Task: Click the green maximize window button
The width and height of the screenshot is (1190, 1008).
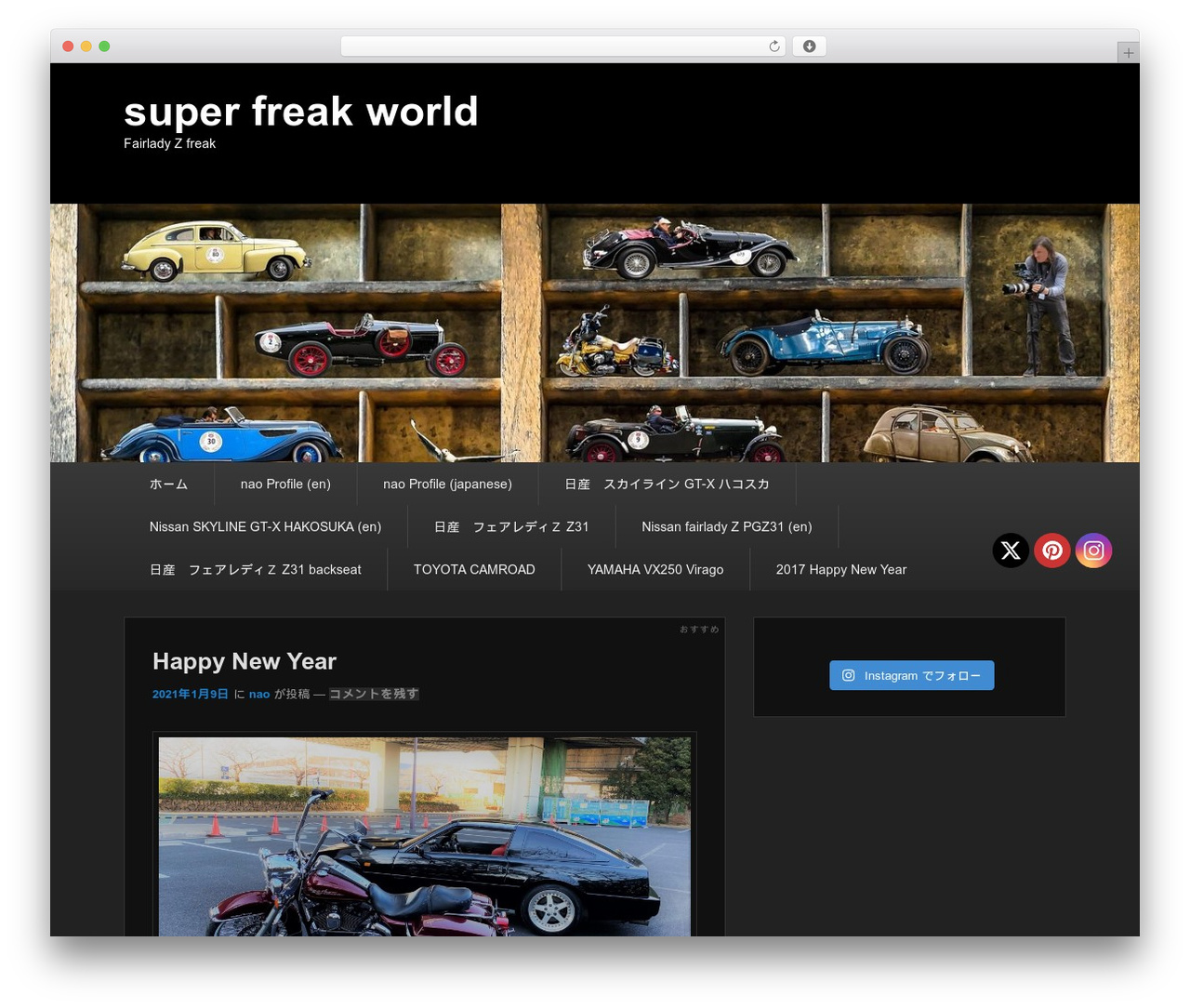Action: [x=104, y=46]
